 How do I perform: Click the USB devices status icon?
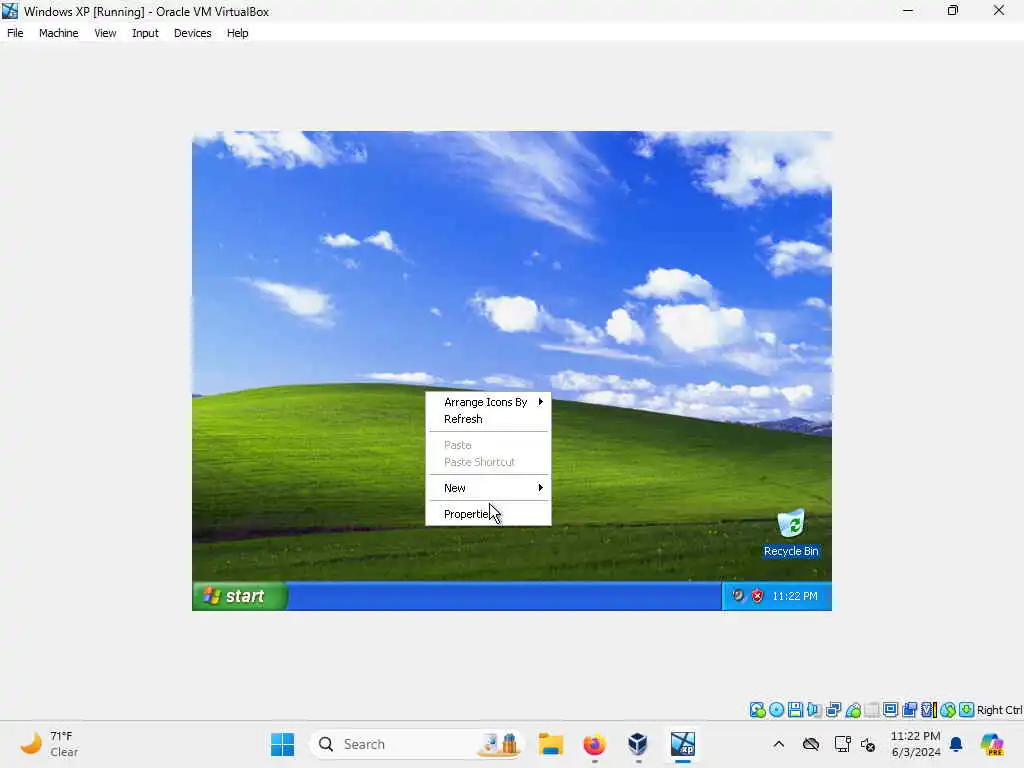point(853,710)
